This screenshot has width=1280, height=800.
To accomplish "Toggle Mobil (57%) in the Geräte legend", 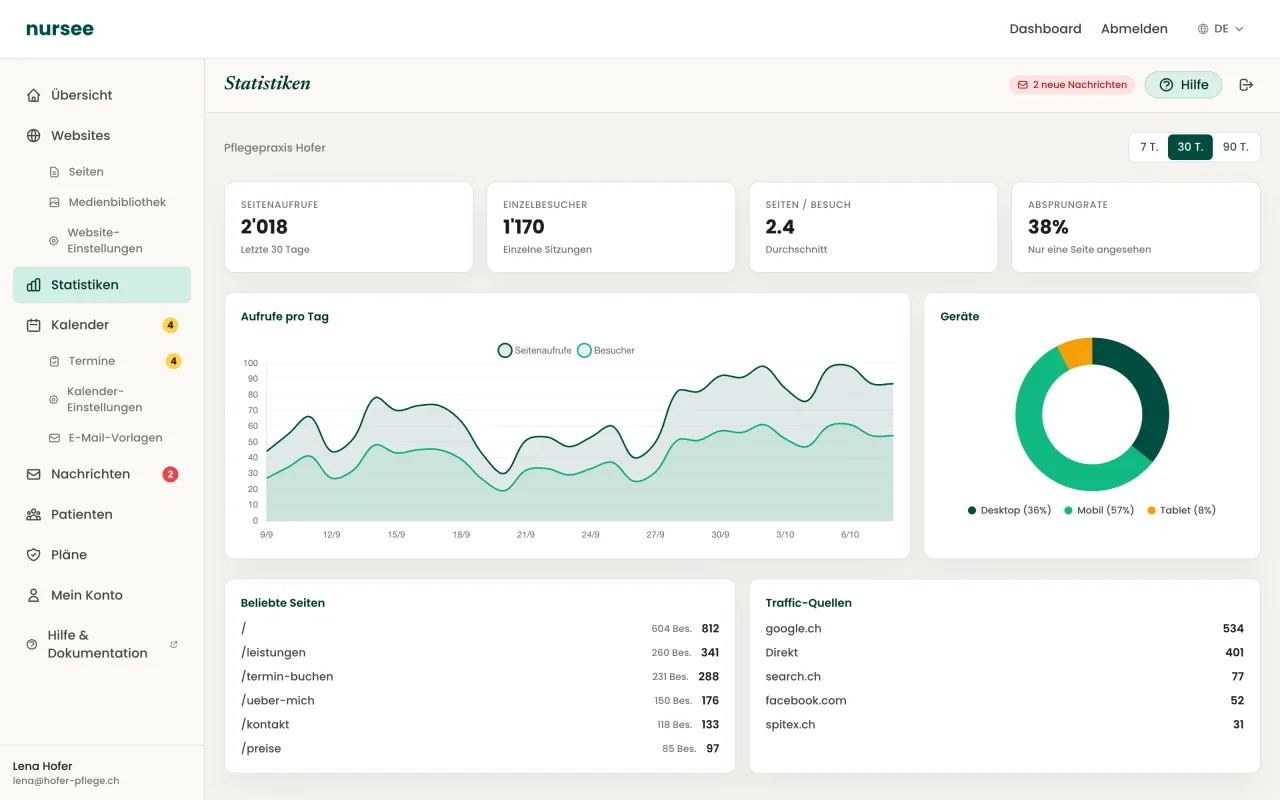I will pos(1099,510).
